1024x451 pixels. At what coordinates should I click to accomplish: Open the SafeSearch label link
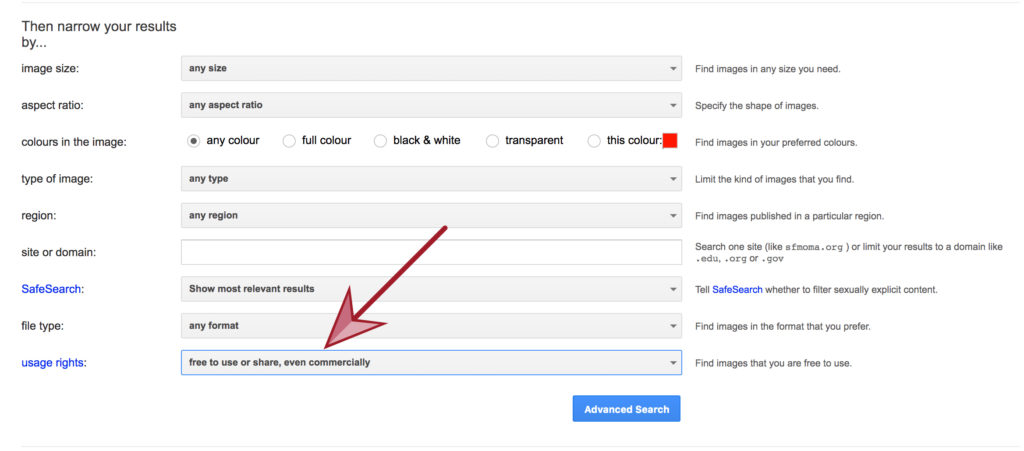[52, 289]
